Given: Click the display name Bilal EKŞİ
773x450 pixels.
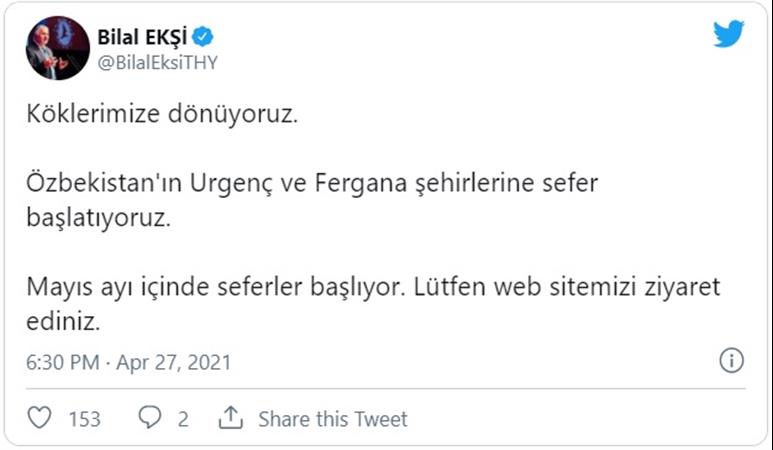Looking at the screenshot, I should (143, 37).
